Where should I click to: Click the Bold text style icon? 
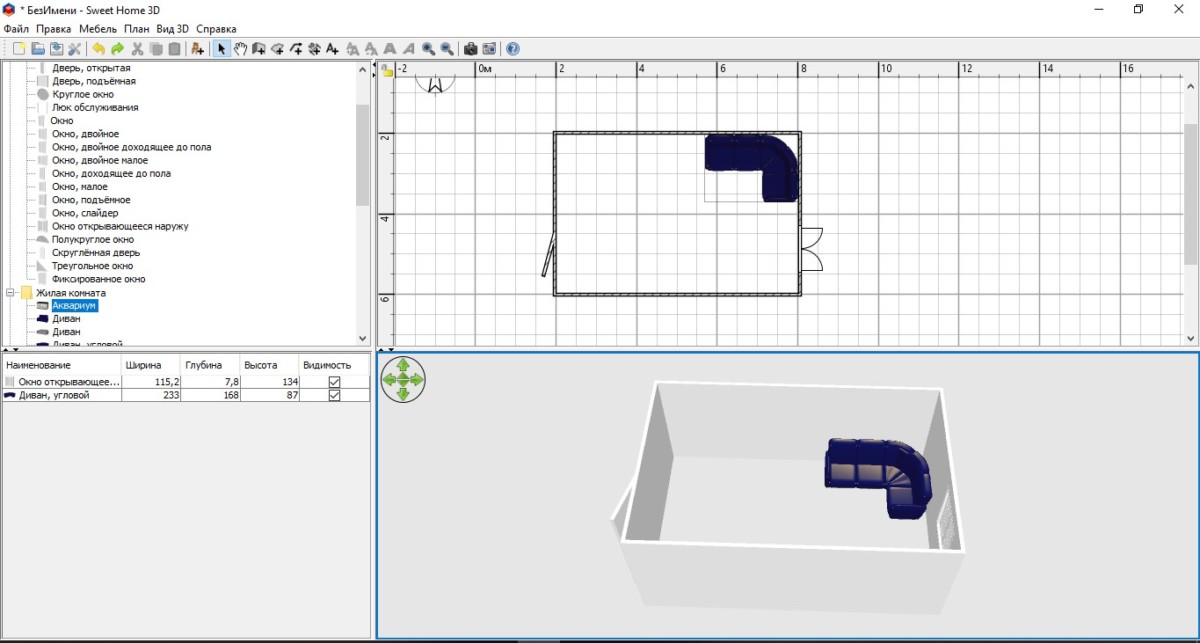[x=390, y=48]
